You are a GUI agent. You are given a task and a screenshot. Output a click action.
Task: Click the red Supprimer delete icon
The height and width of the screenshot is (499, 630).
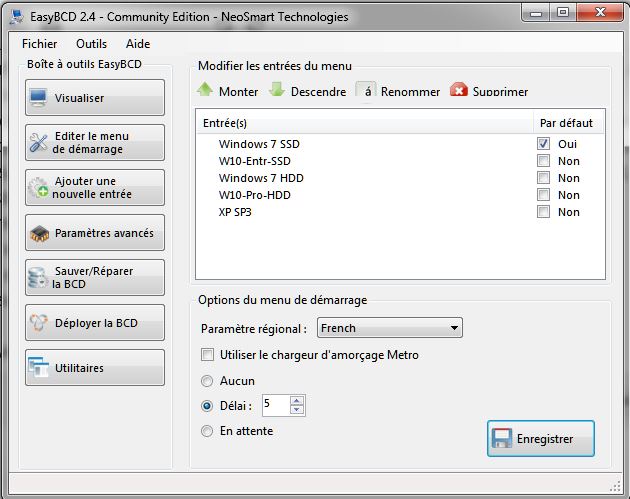coord(459,91)
